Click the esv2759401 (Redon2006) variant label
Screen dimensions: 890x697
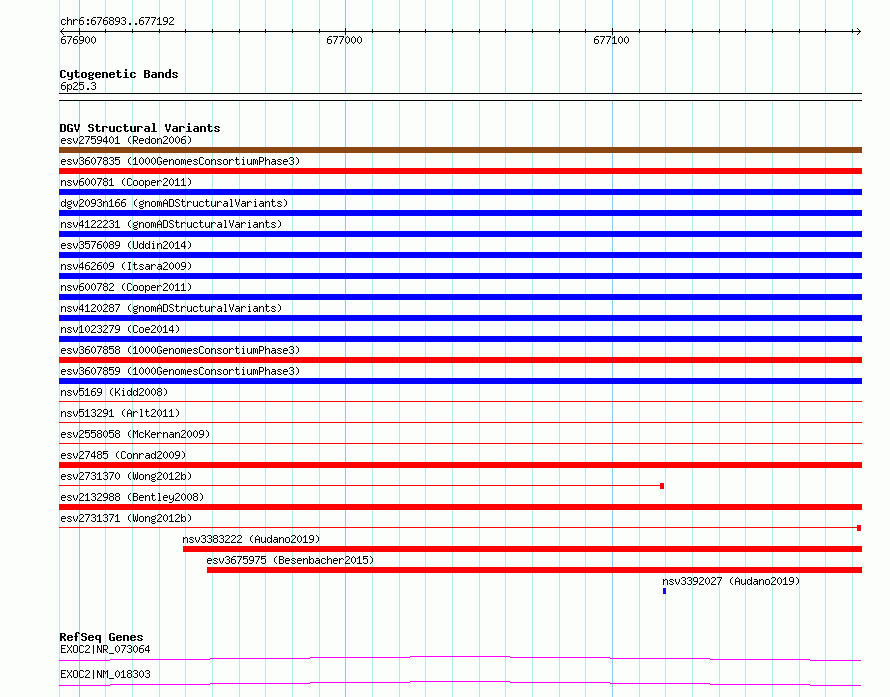coord(126,140)
